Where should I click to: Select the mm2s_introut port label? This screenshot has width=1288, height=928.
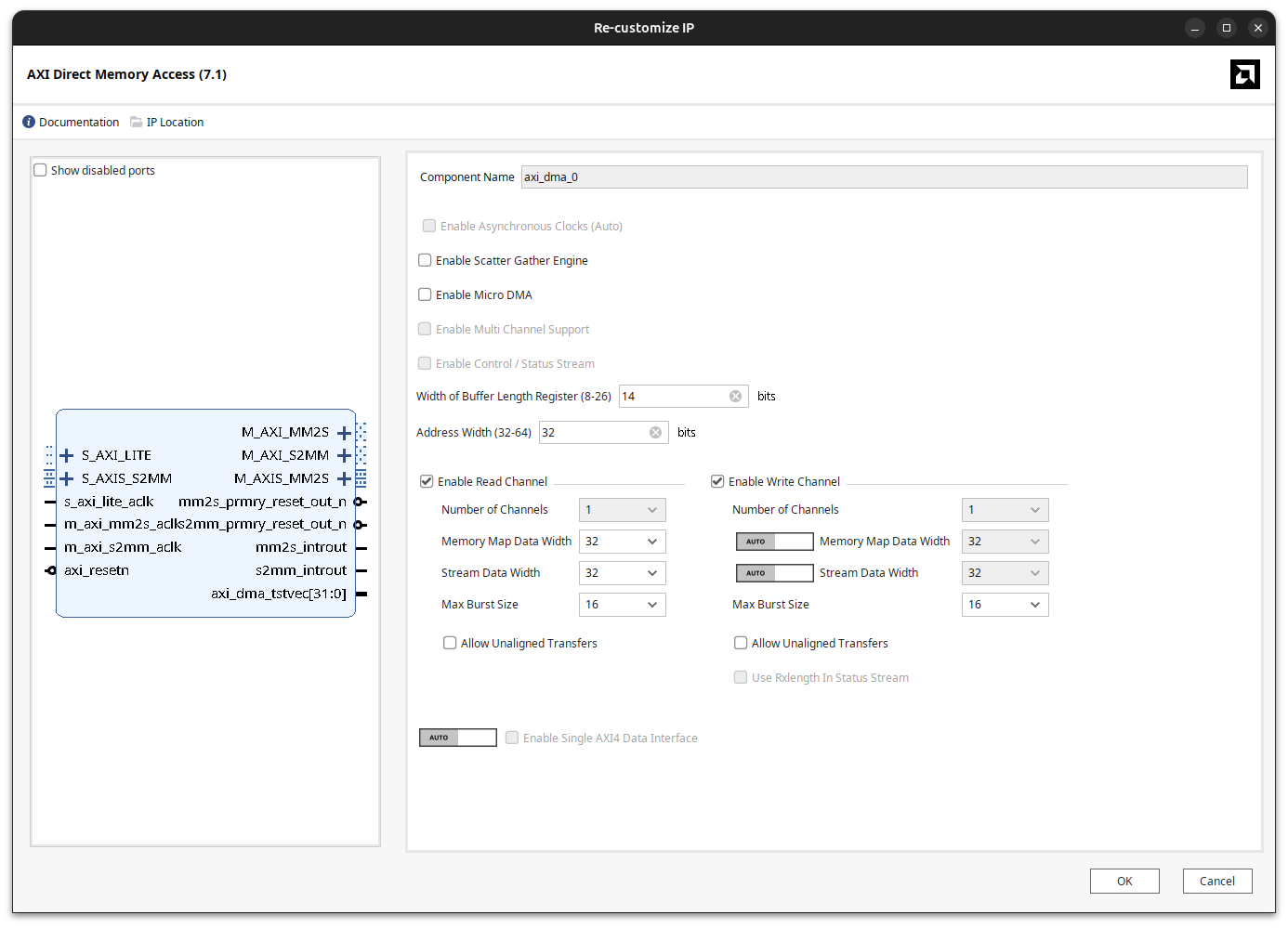(301, 547)
